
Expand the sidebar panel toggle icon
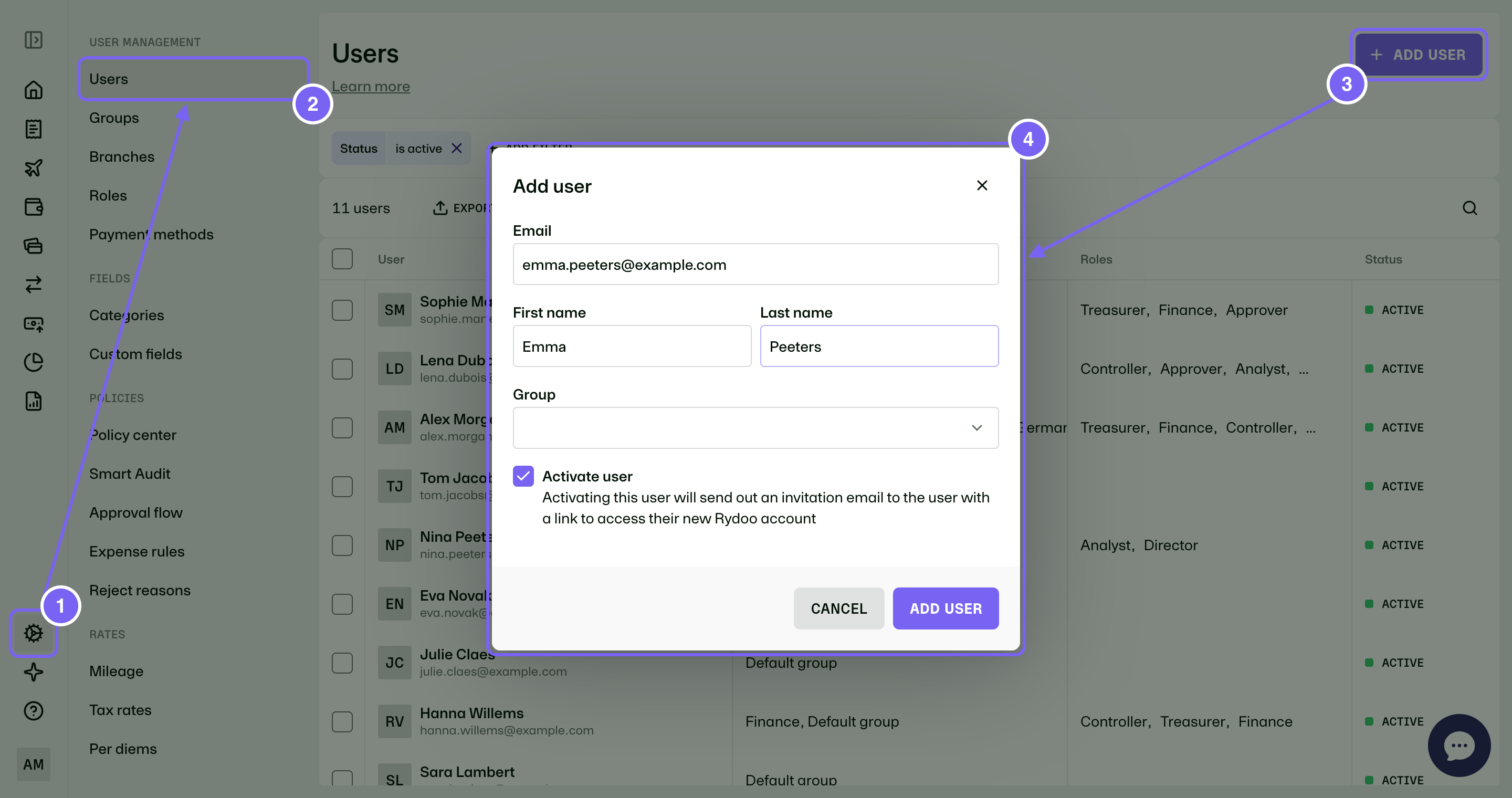(34, 40)
